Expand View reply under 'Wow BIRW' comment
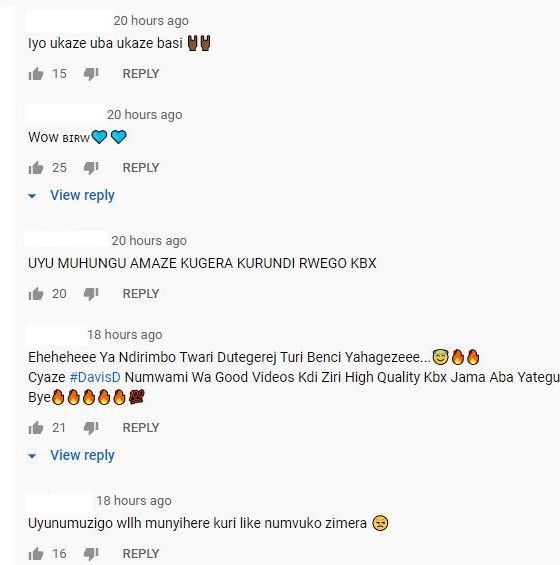 coord(82,195)
